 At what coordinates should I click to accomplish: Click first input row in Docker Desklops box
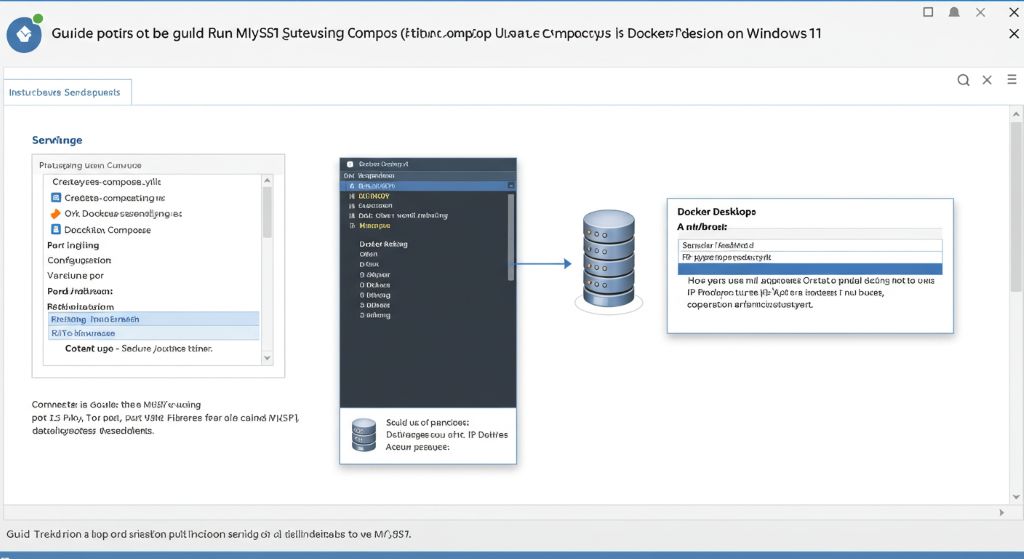pyautogui.click(x=810, y=246)
